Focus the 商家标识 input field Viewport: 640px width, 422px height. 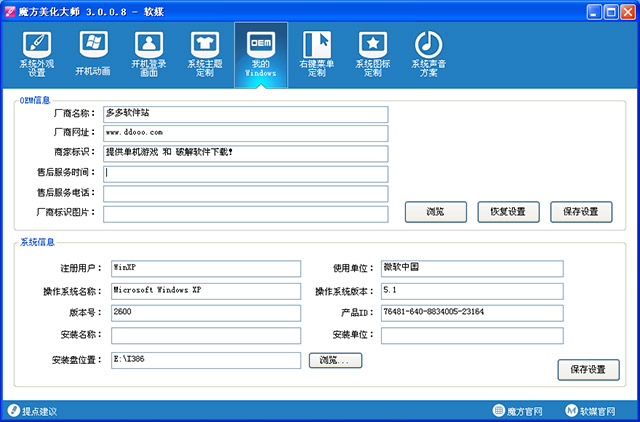(x=245, y=154)
